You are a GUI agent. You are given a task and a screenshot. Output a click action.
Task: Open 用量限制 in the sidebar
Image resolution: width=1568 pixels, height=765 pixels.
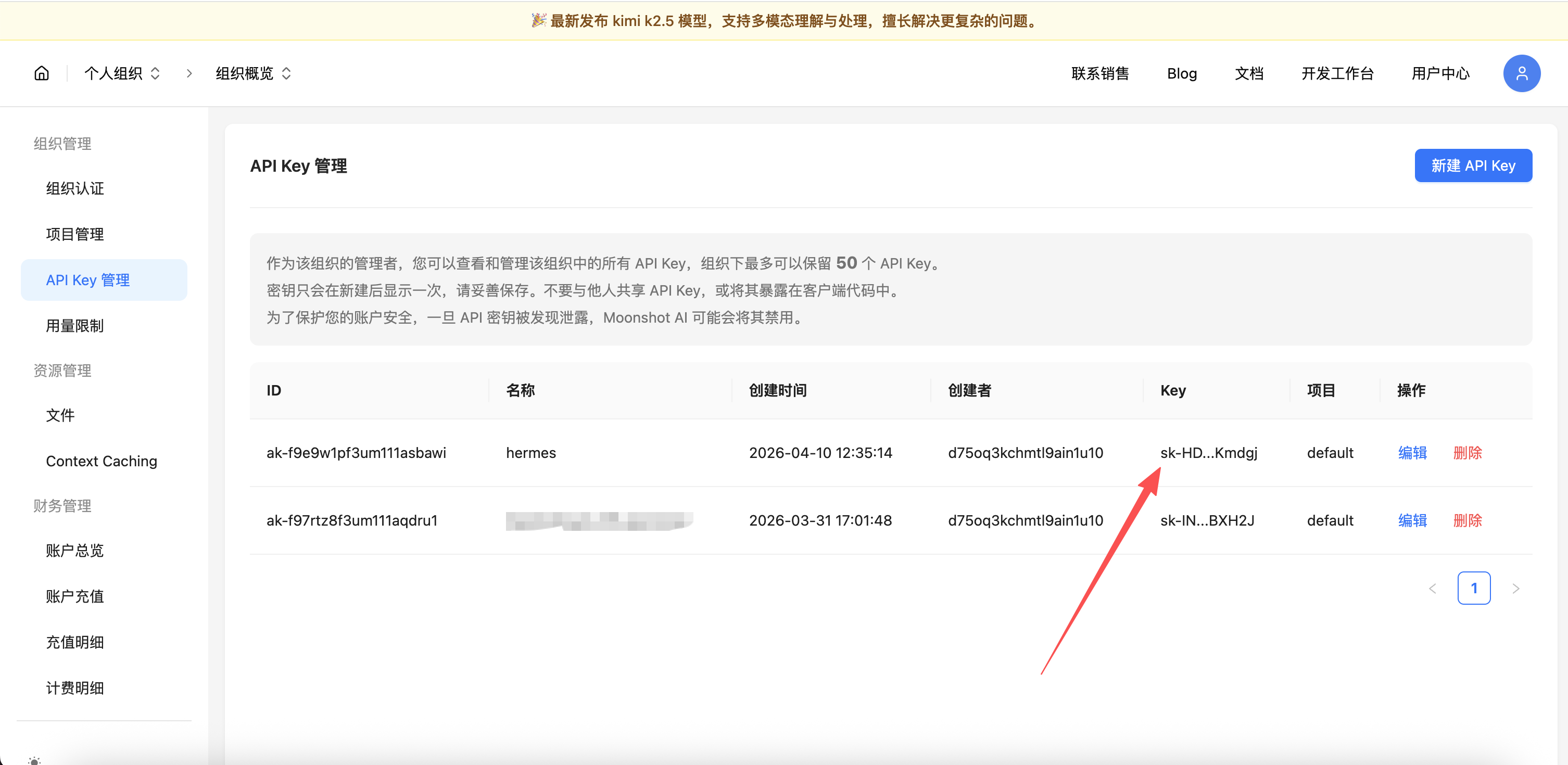[75, 326]
